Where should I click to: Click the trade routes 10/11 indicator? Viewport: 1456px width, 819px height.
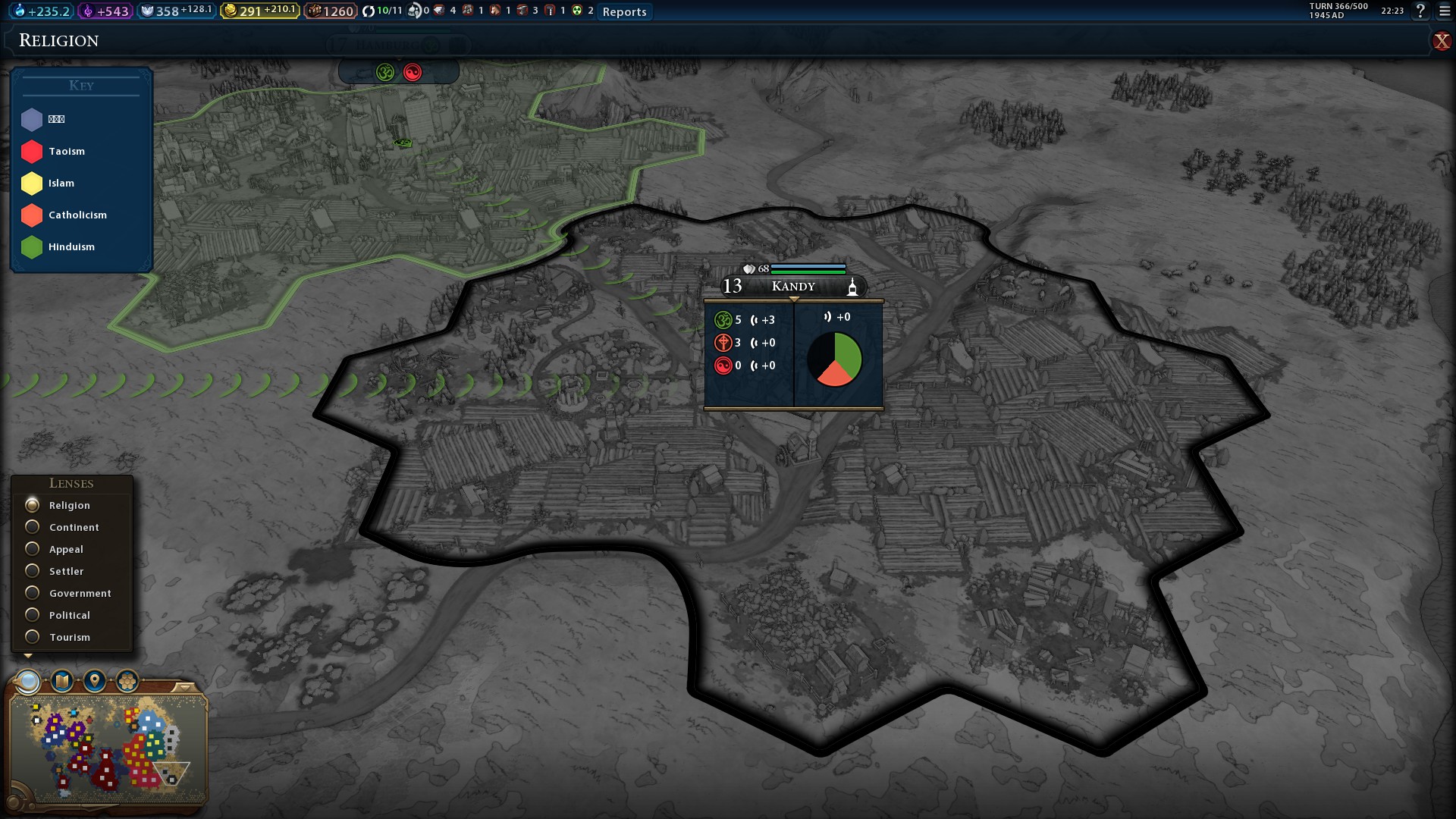click(382, 11)
